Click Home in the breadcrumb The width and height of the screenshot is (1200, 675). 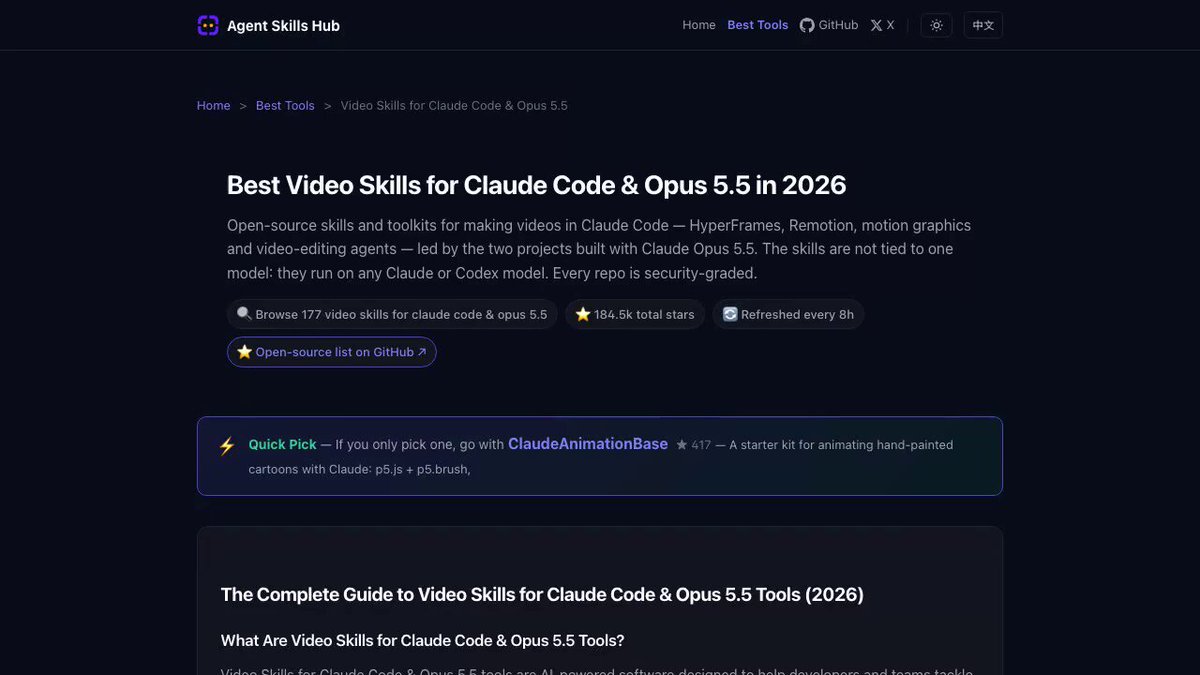coord(214,105)
